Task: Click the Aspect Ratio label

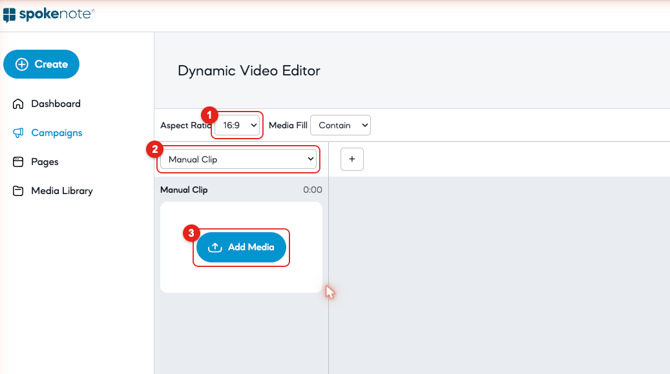Action: pos(186,125)
